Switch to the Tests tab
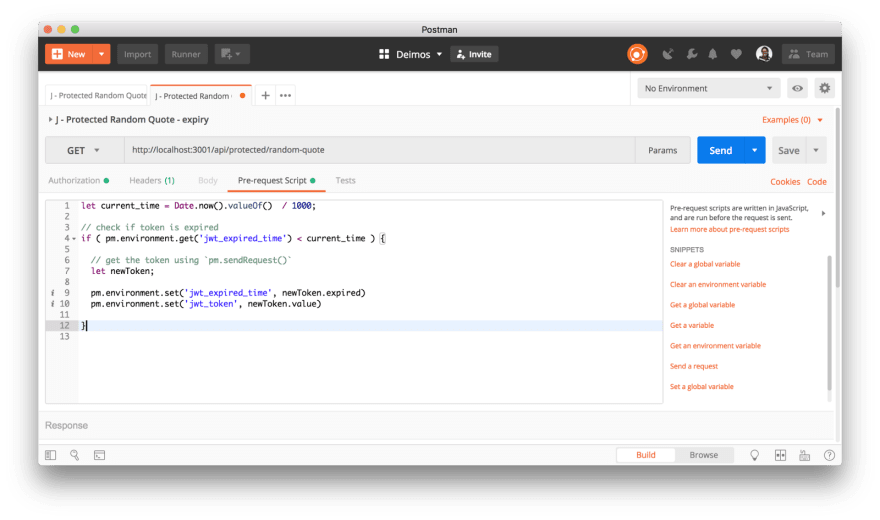Screen dimensions: 880x520 click(x=345, y=181)
